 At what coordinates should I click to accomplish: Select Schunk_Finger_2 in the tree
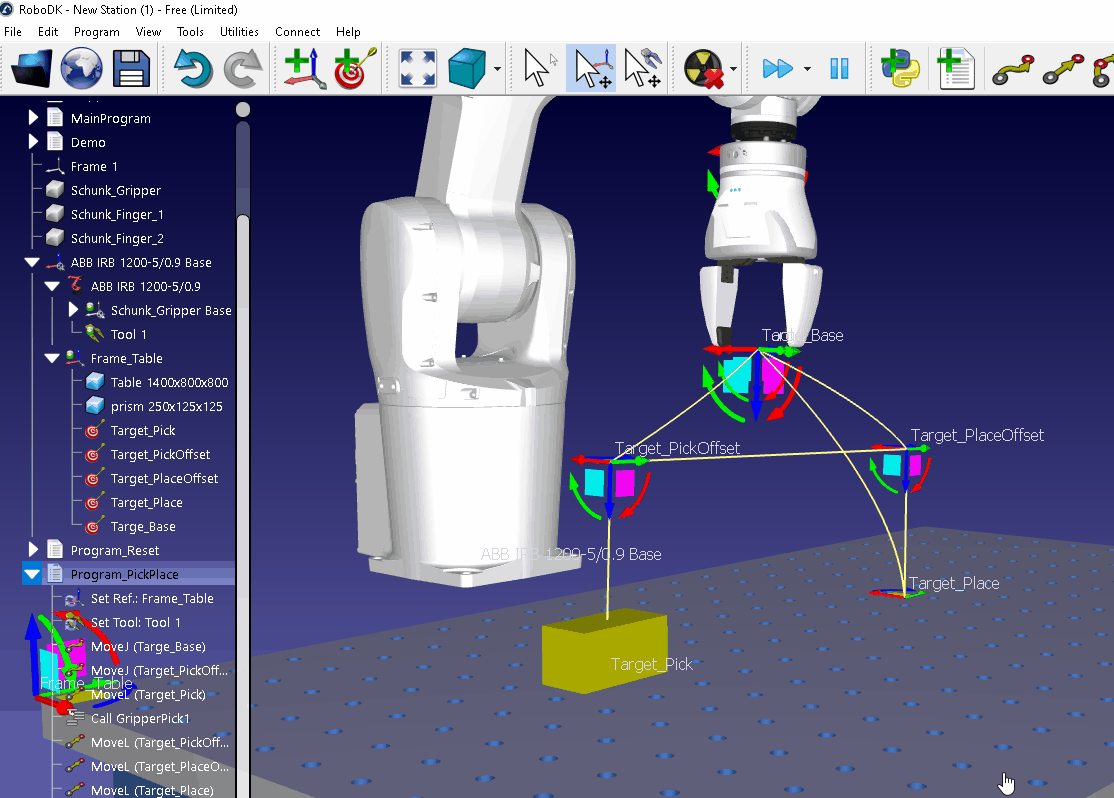[x=117, y=239]
